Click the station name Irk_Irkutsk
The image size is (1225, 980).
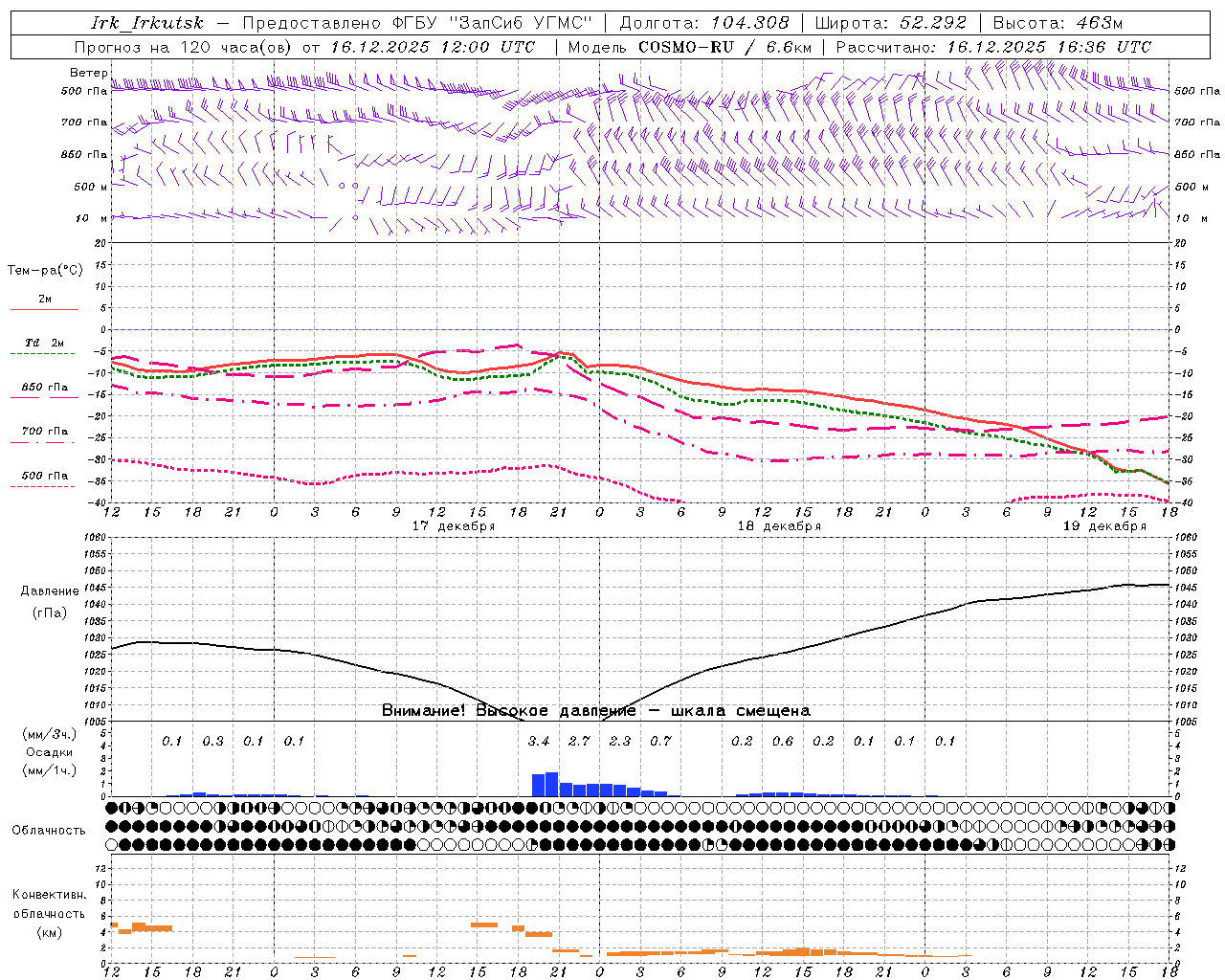tap(147, 23)
